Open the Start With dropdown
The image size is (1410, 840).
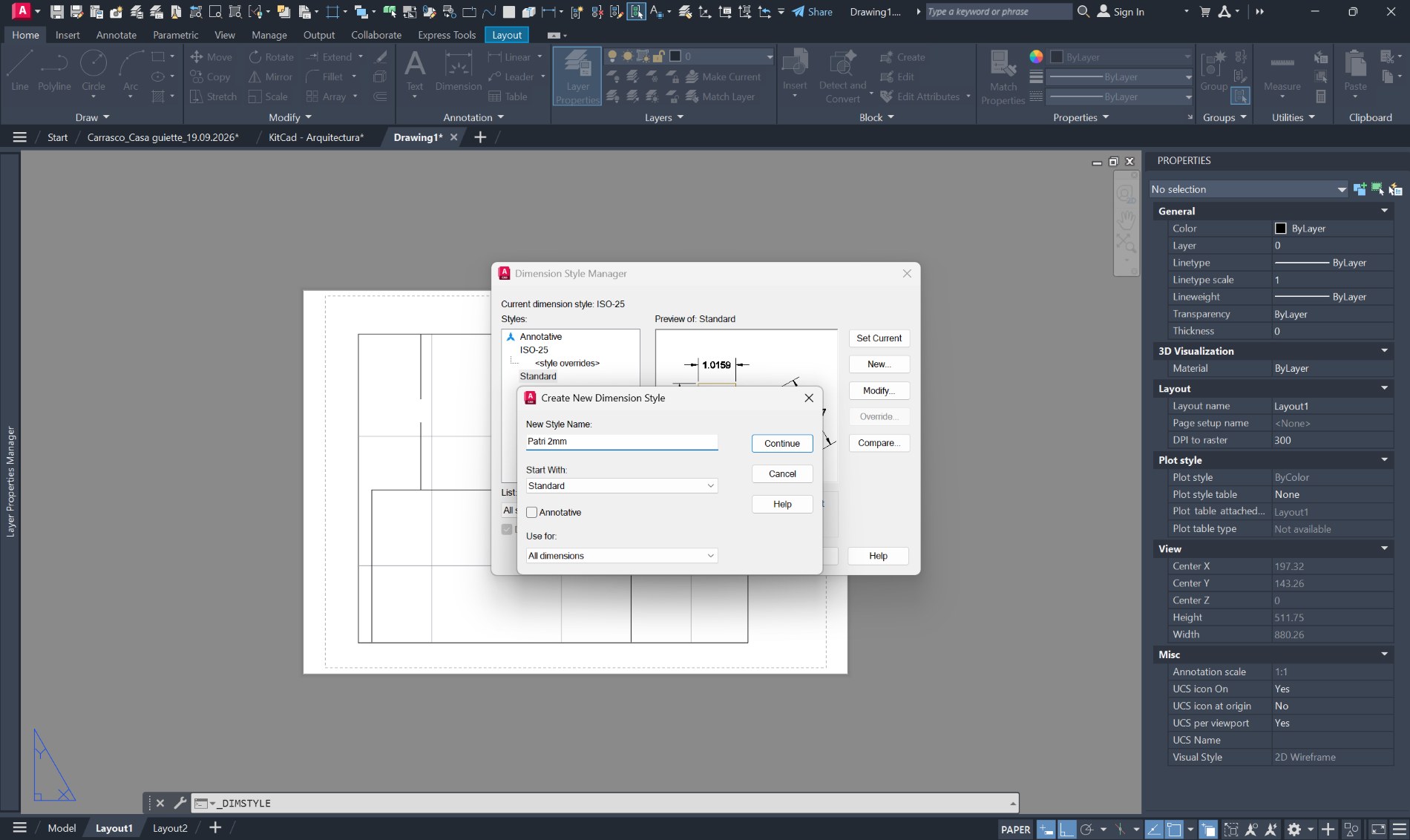pyautogui.click(x=621, y=486)
